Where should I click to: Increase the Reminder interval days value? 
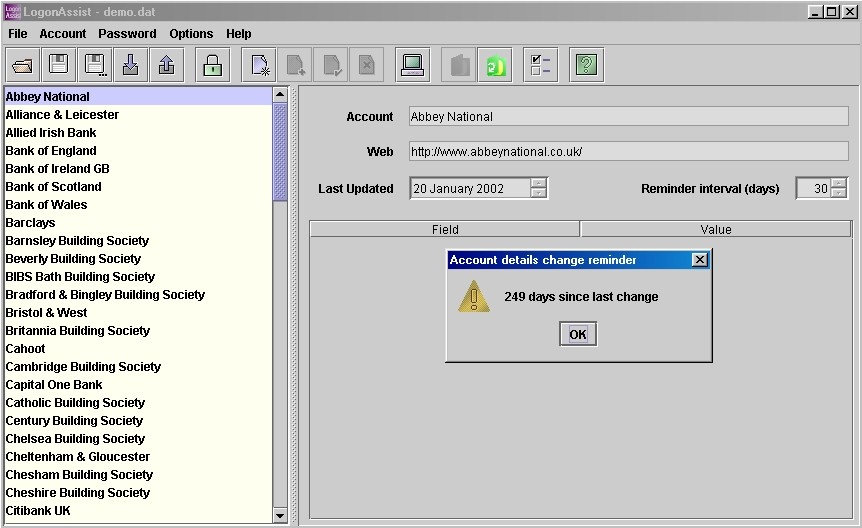[x=838, y=183]
